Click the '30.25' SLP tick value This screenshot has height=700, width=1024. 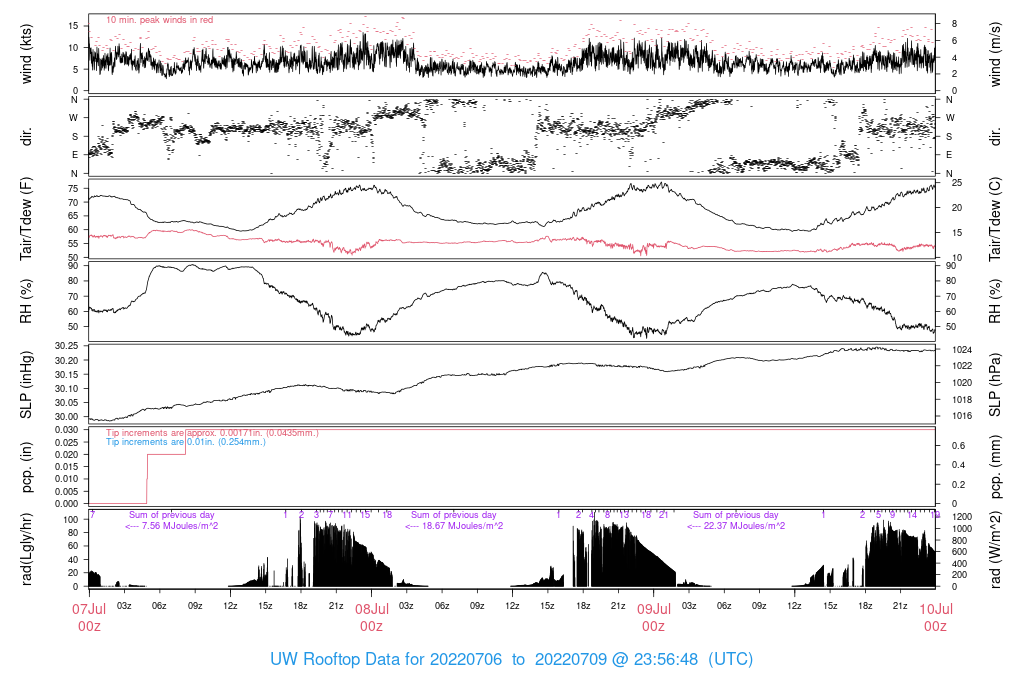point(67,346)
